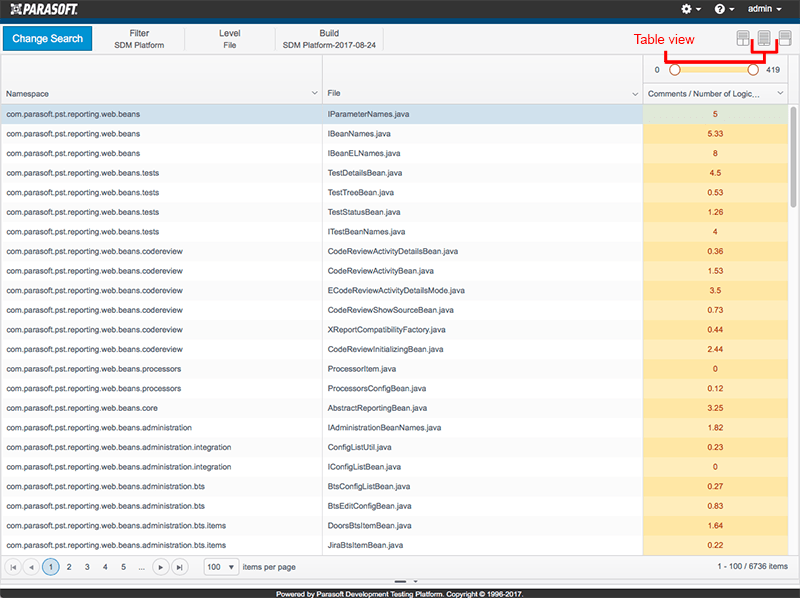800x598 pixels.
Task: Select the ProcessorItem.java file cell
Action: [x=482, y=369]
